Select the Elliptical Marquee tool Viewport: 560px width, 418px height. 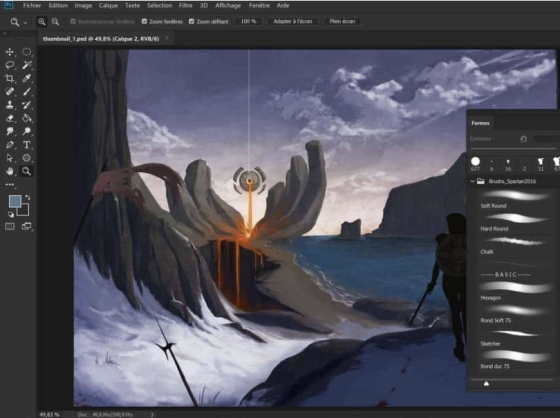point(26,52)
